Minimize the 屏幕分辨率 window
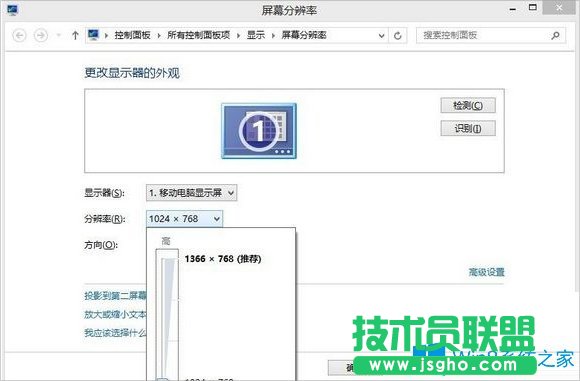Viewport: 580px width, 381px height. [x=512, y=9]
